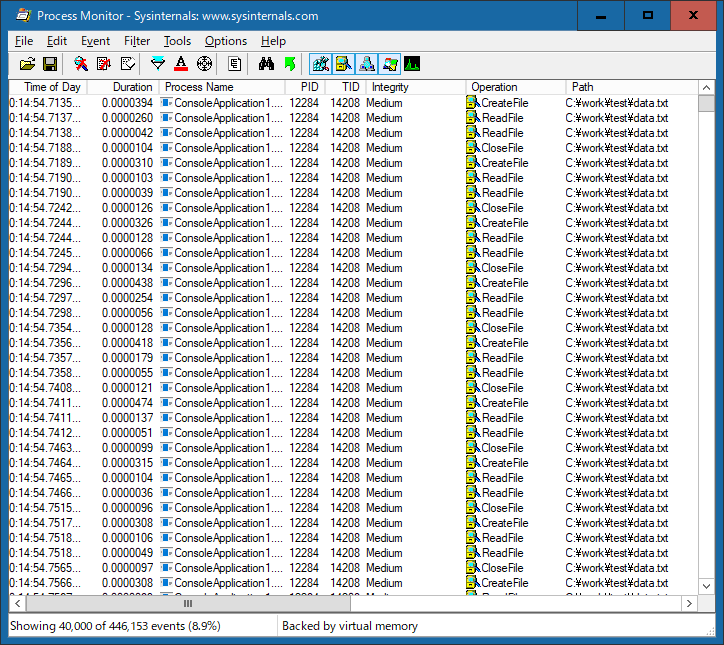This screenshot has height=645, width=724.
Task: Select CloseFile operation at 0:14:54.7242
Action: [x=502, y=208]
